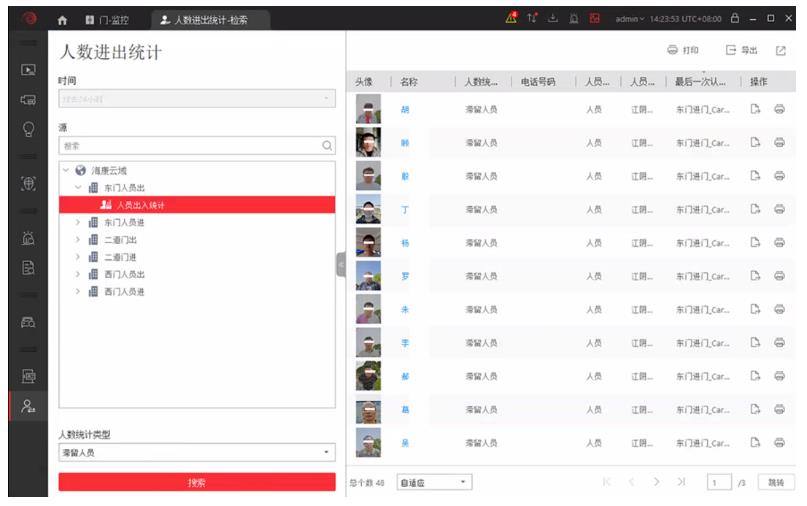
Task: Click the Home icon in top bar
Action: [62, 19]
